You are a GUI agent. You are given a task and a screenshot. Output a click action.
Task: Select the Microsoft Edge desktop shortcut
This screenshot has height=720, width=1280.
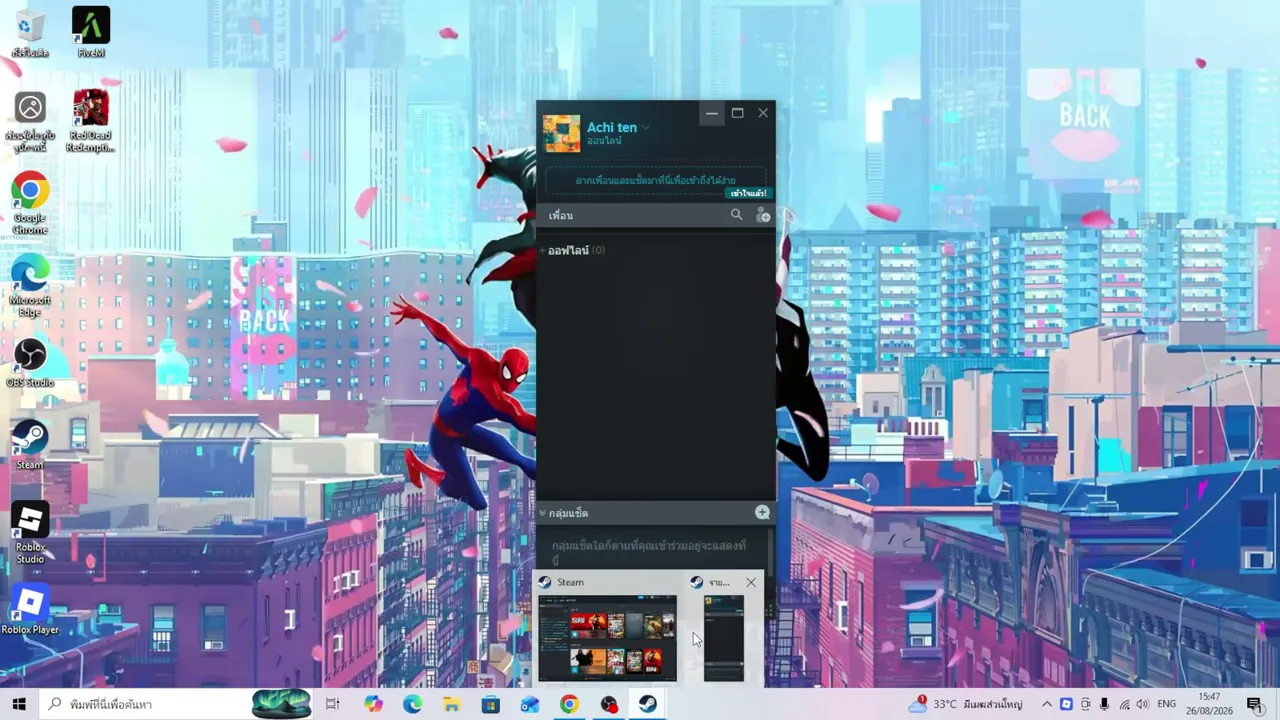(30, 286)
